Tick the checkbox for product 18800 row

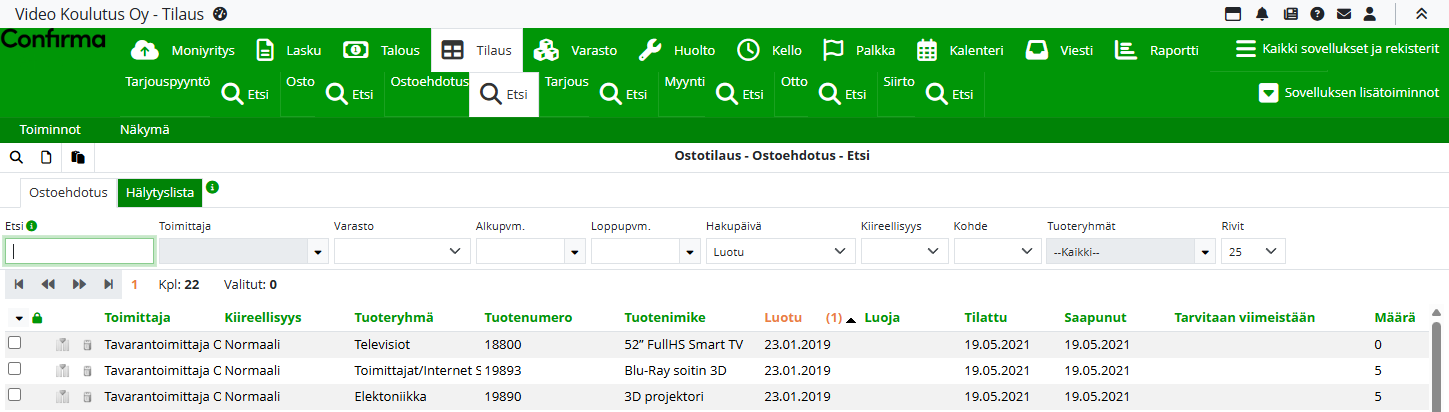click(14, 343)
